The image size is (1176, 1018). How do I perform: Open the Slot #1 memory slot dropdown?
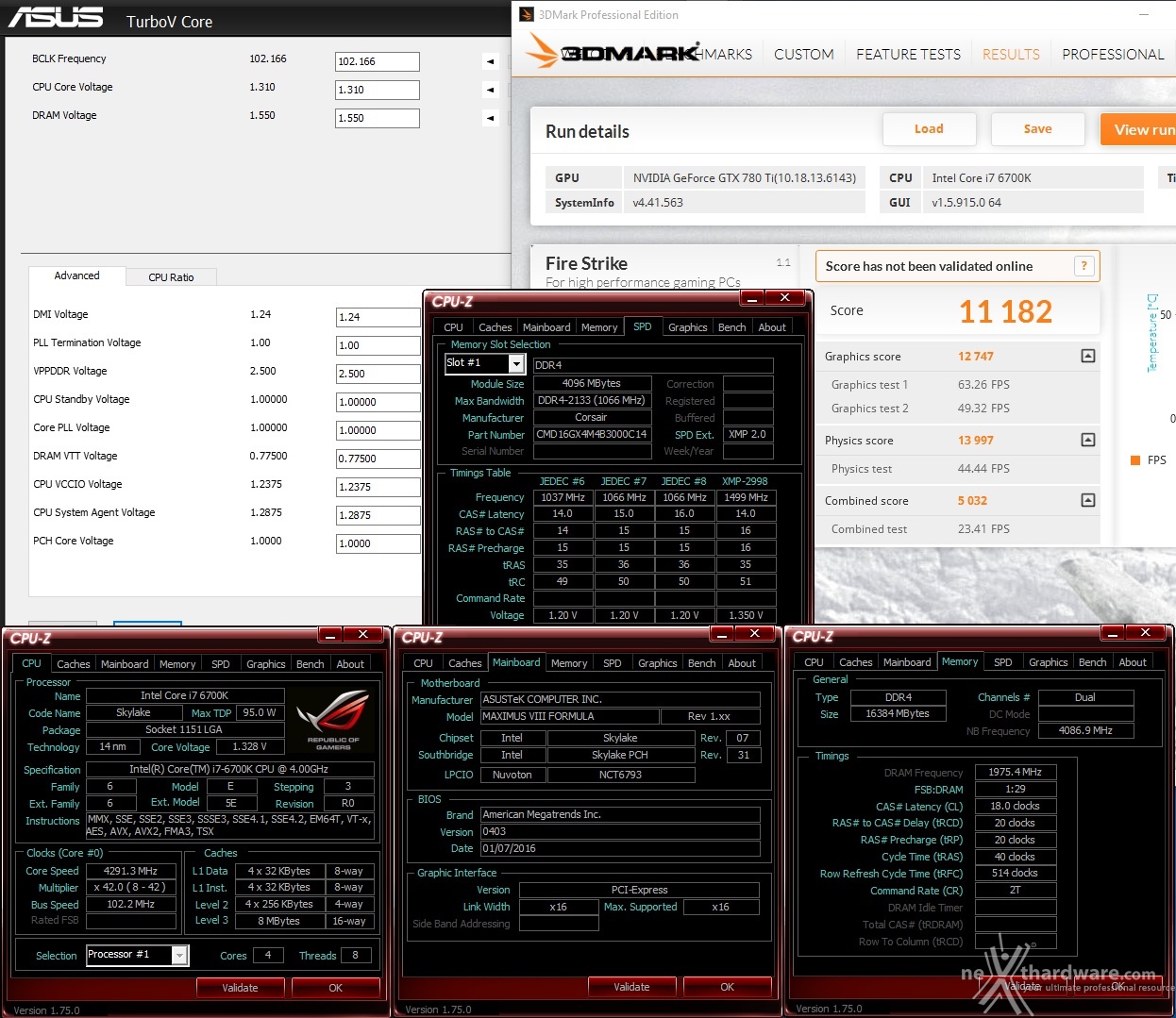tap(516, 364)
